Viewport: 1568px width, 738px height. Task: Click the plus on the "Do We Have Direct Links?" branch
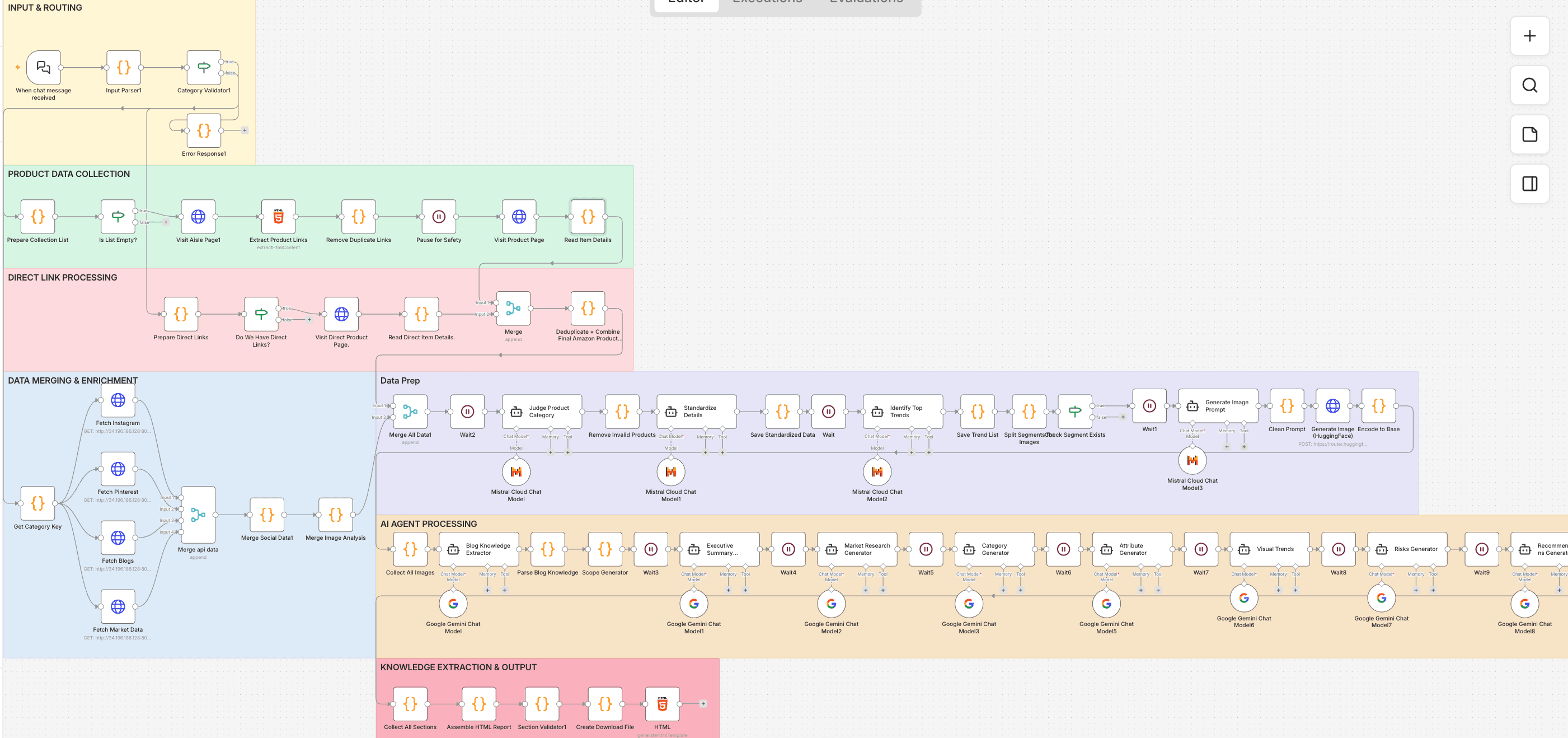(x=309, y=319)
